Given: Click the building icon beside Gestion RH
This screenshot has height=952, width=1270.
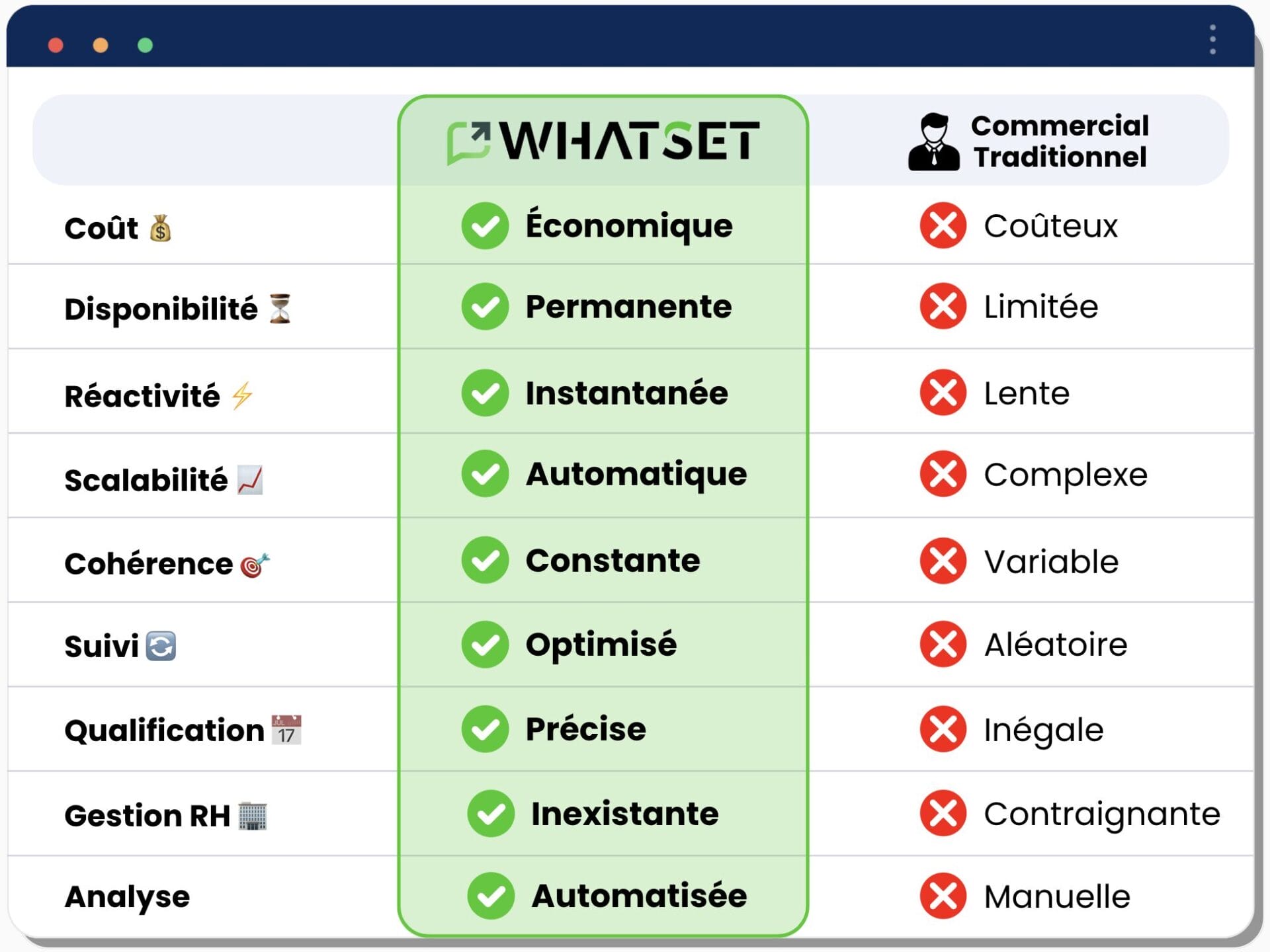Looking at the screenshot, I should point(252,816).
